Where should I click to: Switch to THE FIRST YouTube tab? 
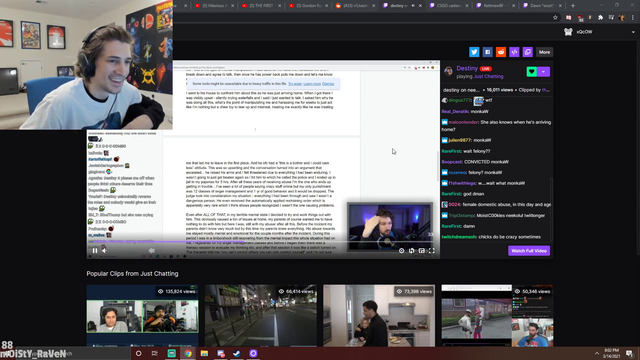click(x=262, y=6)
